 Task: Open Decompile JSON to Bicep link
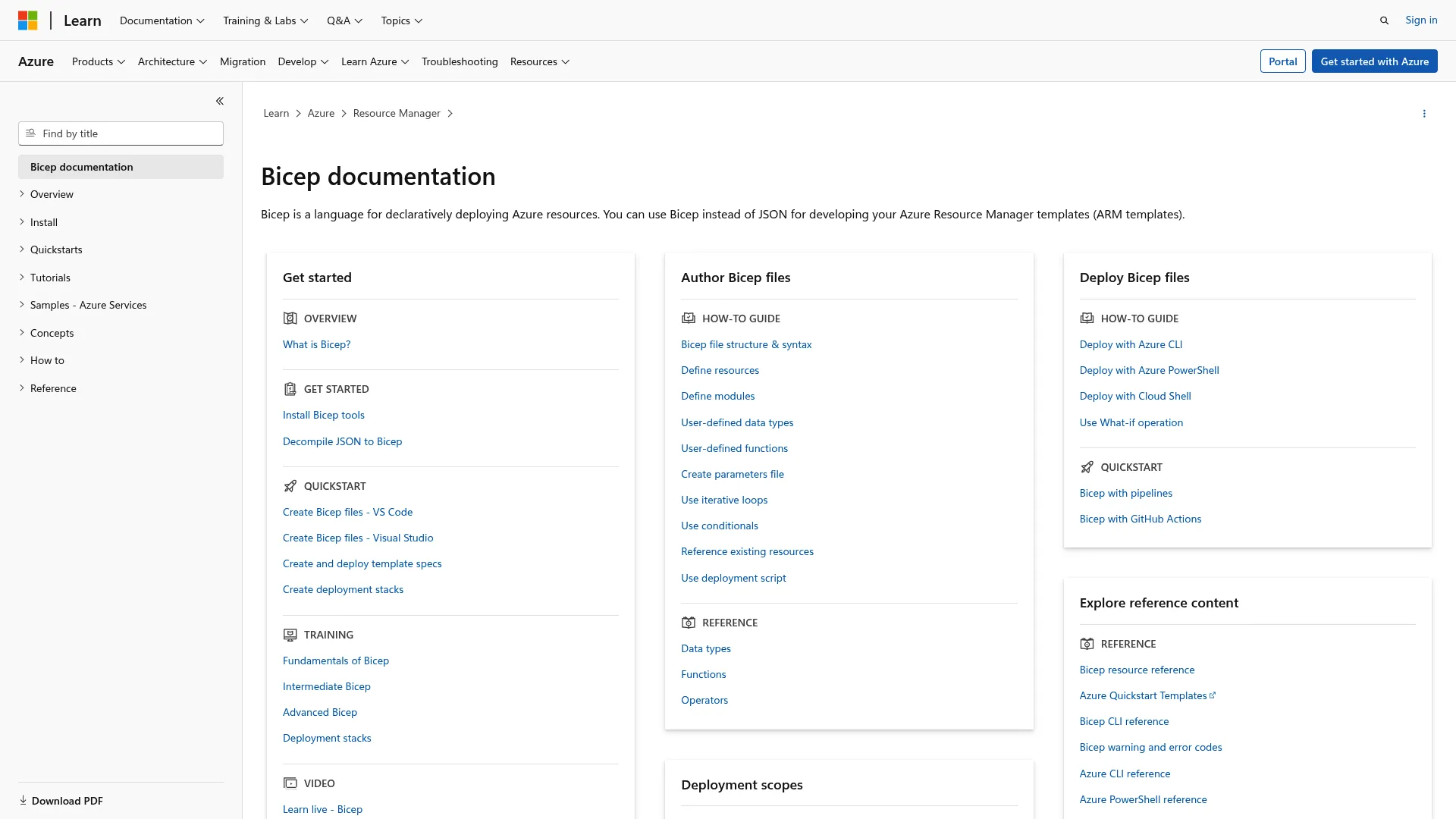(x=342, y=441)
